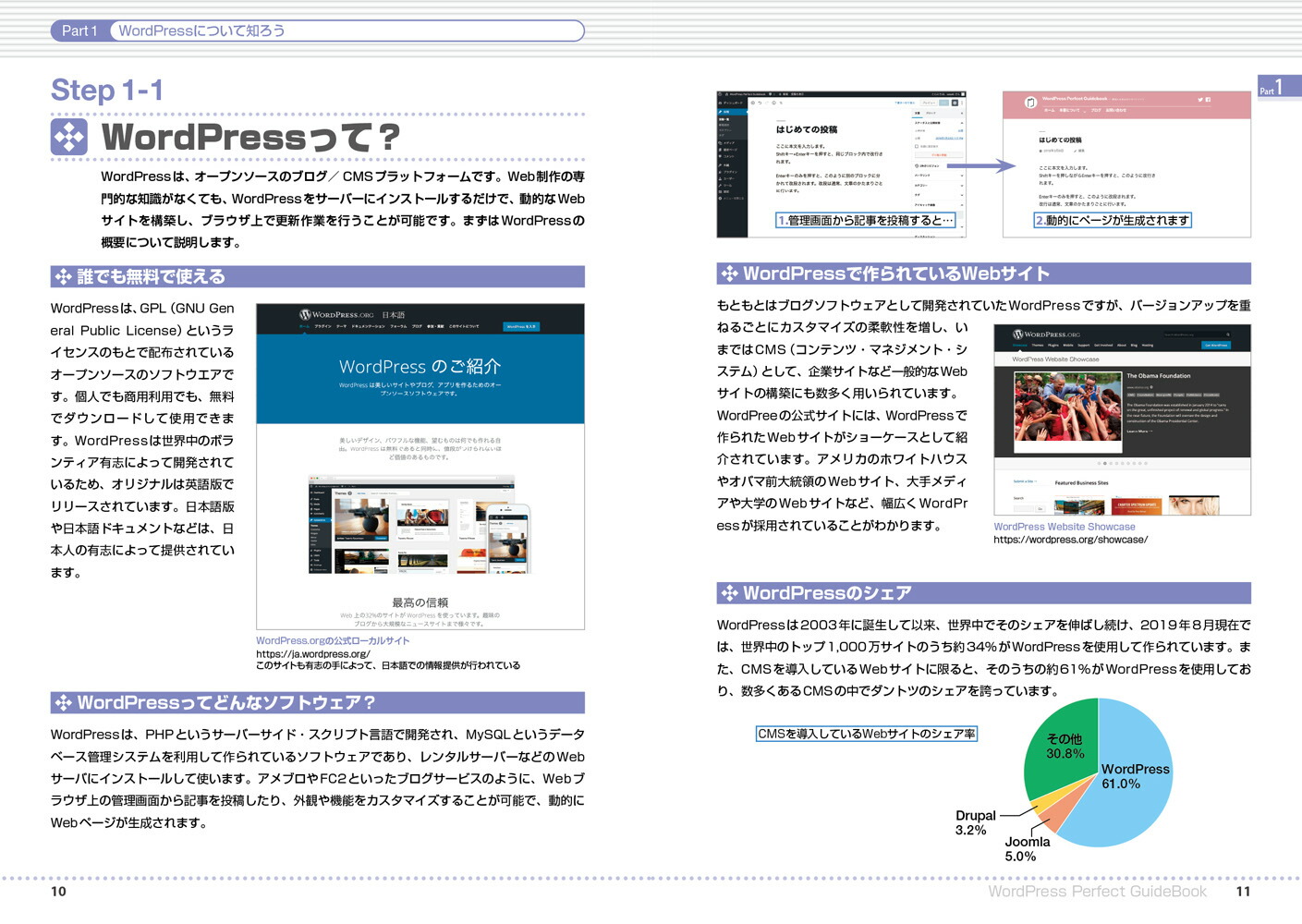Click the page number 10
Screen dimensions: 1302x924
point(58,892)
